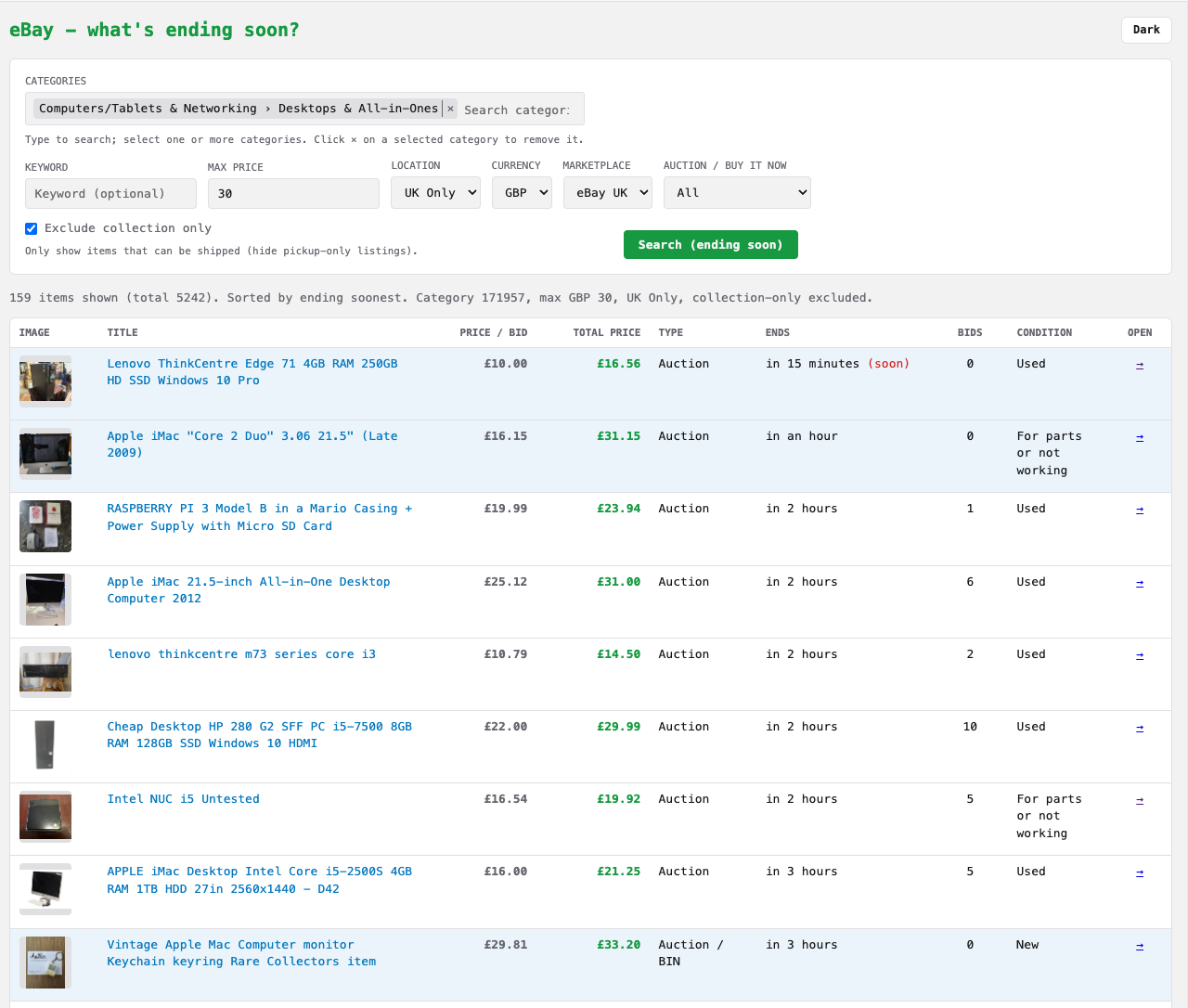The image size is (1188, 1008).
Task: Expand the Location UK Only dropdown
Action: (435, 193)
